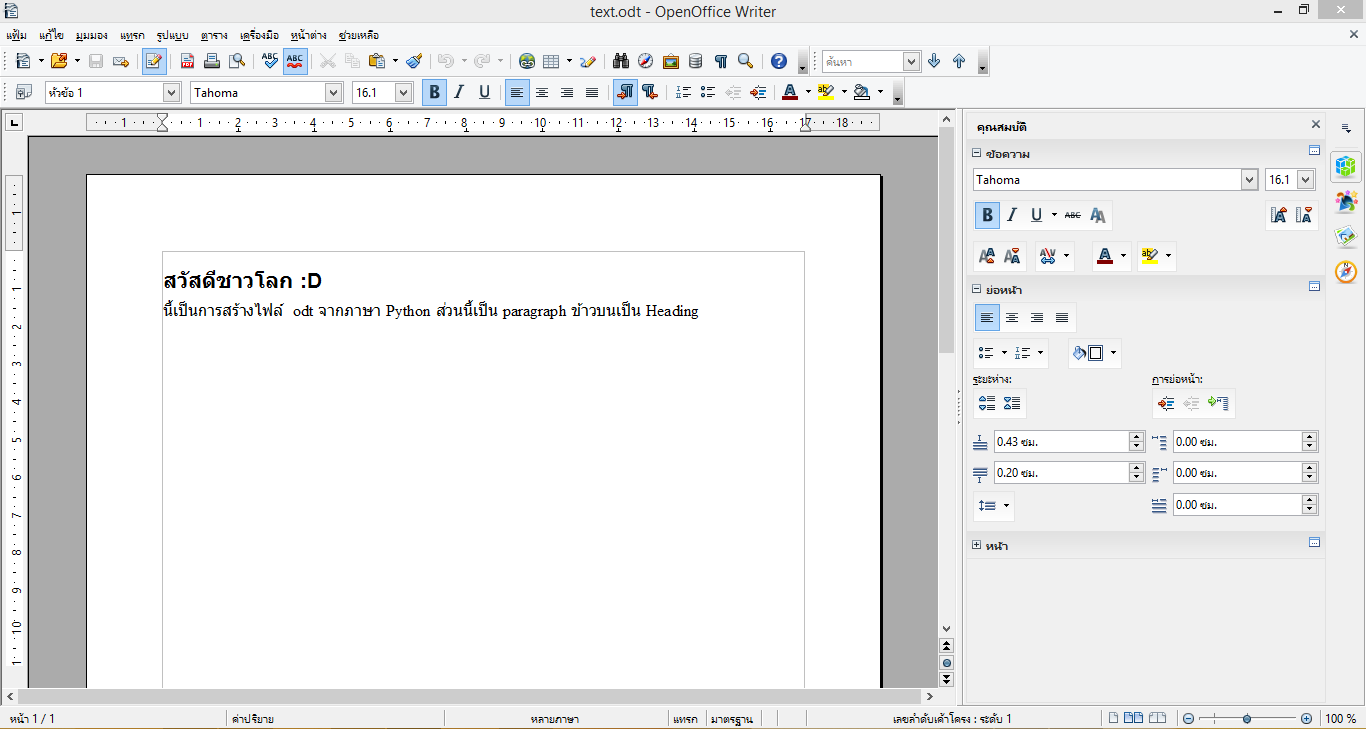Screen dimensions: 1366x729
Task: Open Find & Replace
Action: [621, 61]
